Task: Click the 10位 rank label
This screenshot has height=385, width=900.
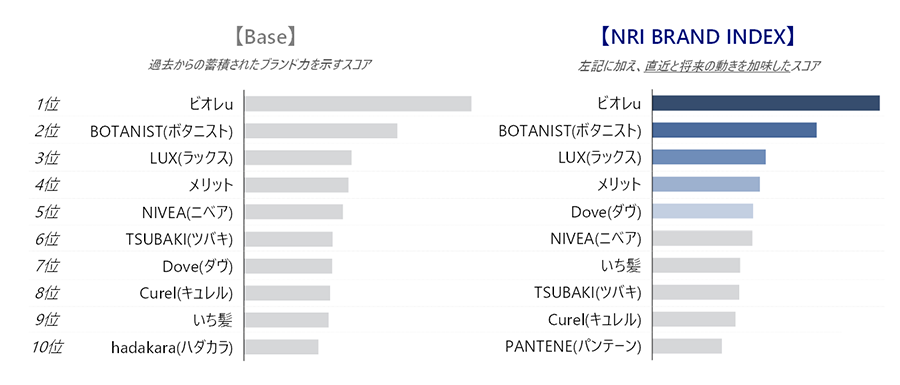Action: [x=48, y=347]
